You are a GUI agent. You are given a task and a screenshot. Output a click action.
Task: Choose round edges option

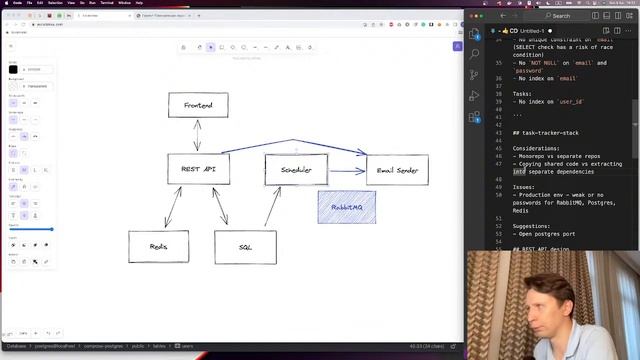coord(24,153)
